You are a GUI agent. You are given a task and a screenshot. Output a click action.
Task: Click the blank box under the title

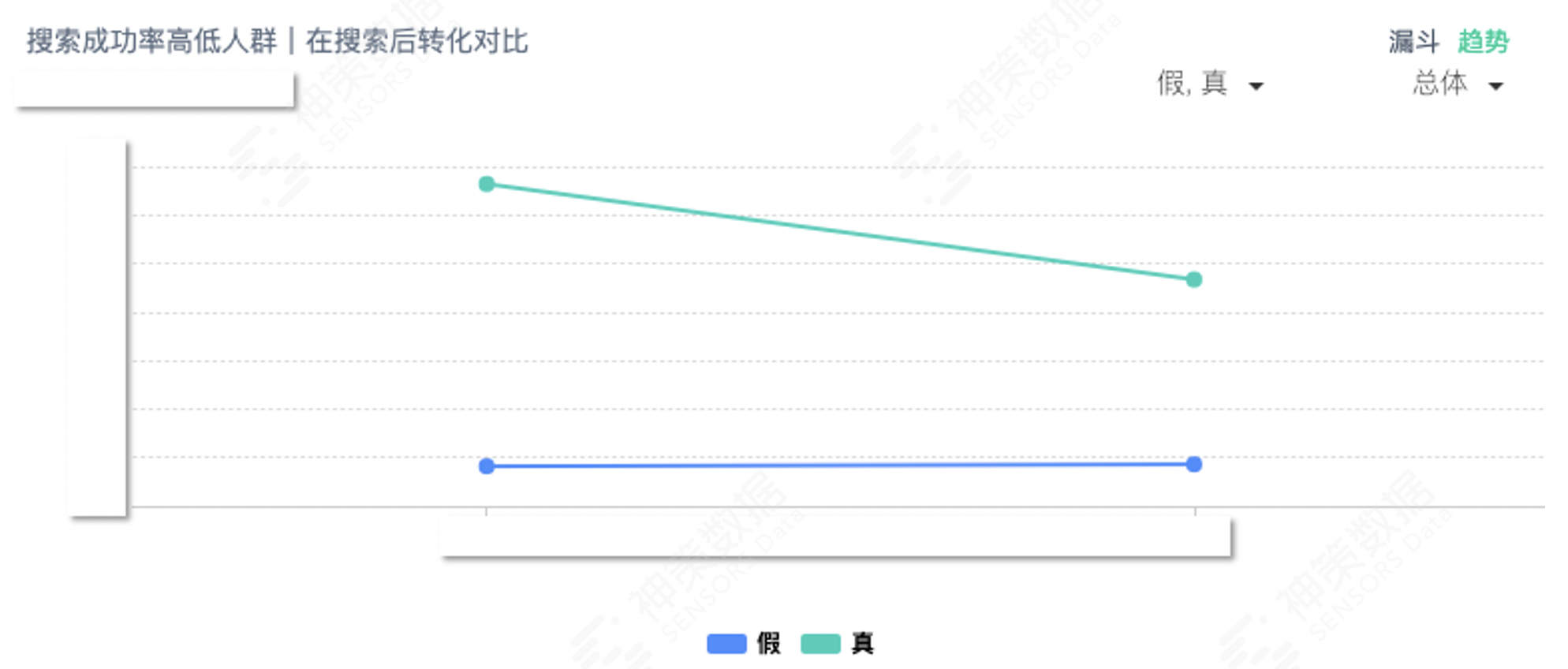pyautogui.click(x=154, y=88)
